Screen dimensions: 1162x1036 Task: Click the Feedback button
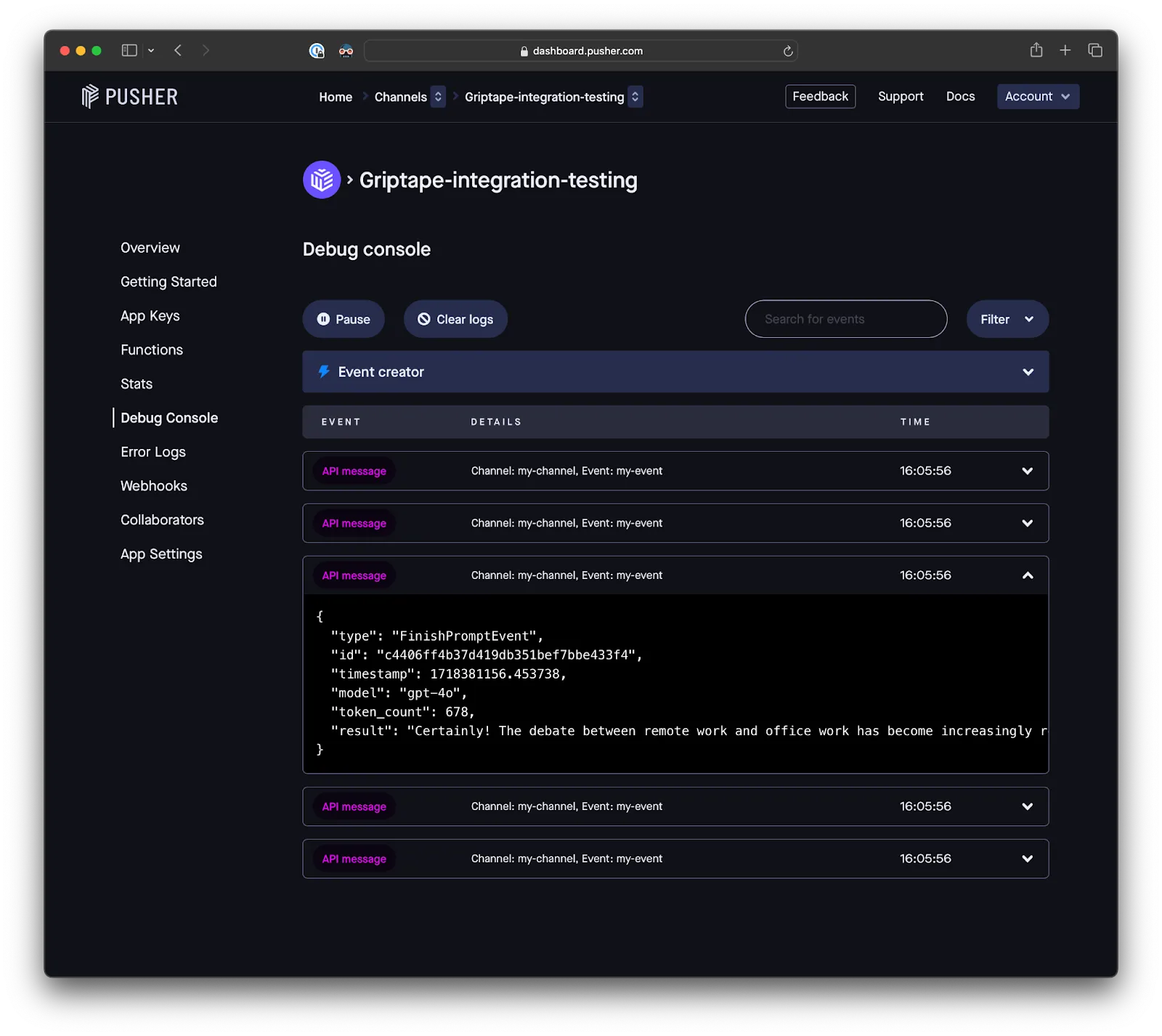point(820,96)
